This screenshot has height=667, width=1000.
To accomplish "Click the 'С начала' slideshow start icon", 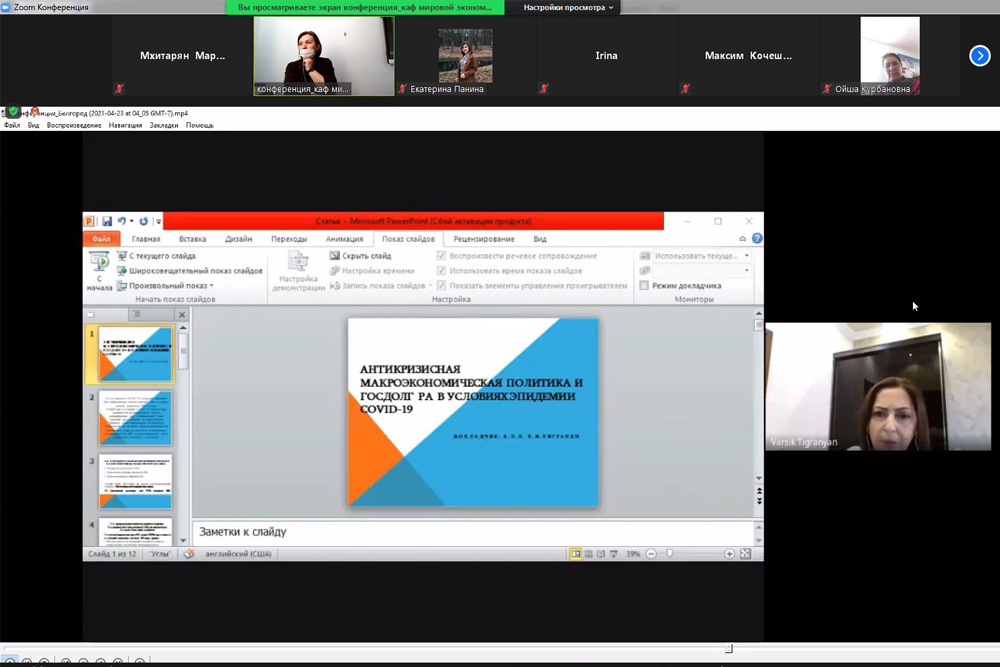I will [99, 265].
